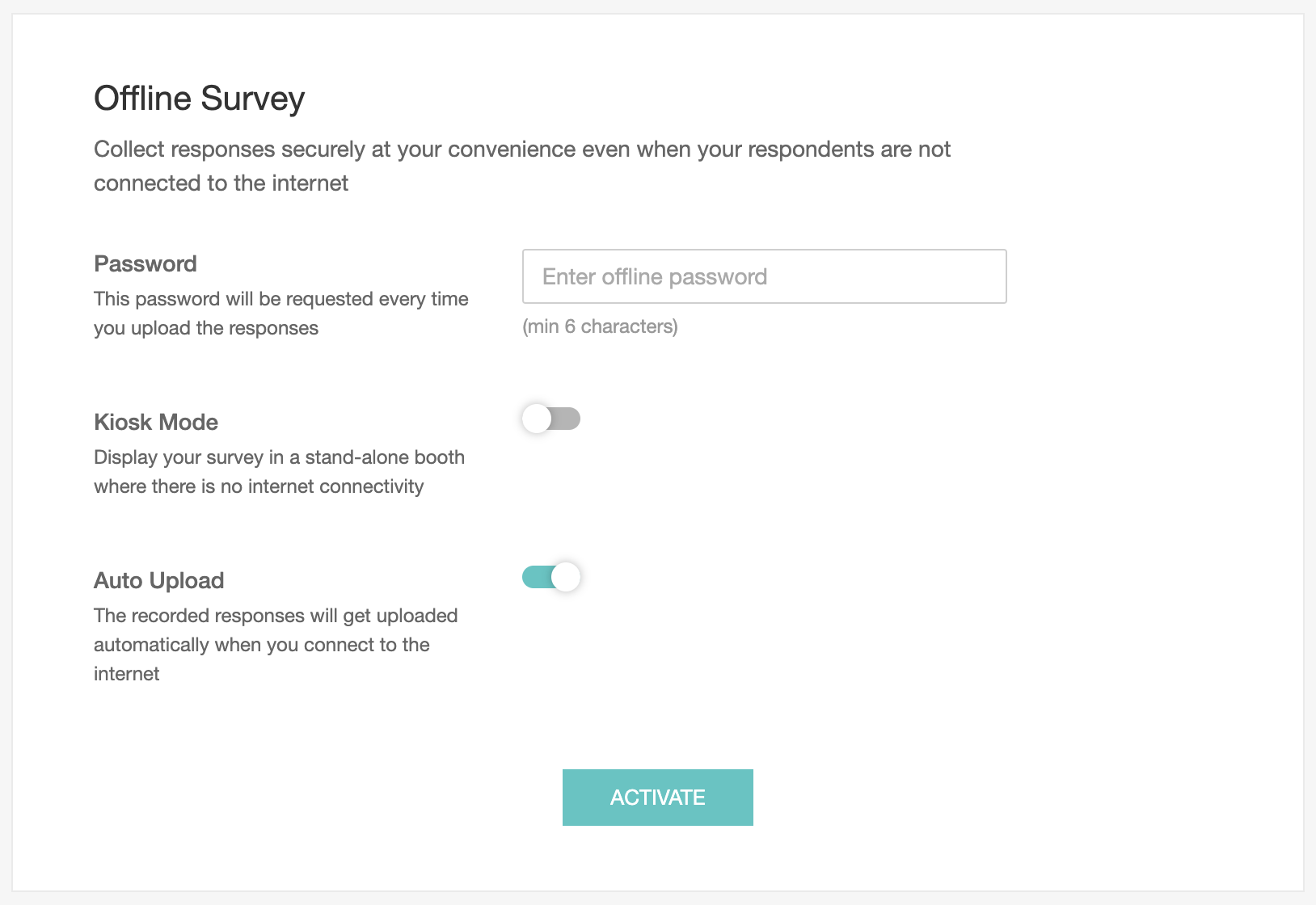Image resolution: width=1316 pixels, height=905 pixels.
Task: Click the 'where there is no internet connectivity' line
Action: coord(259,486)
